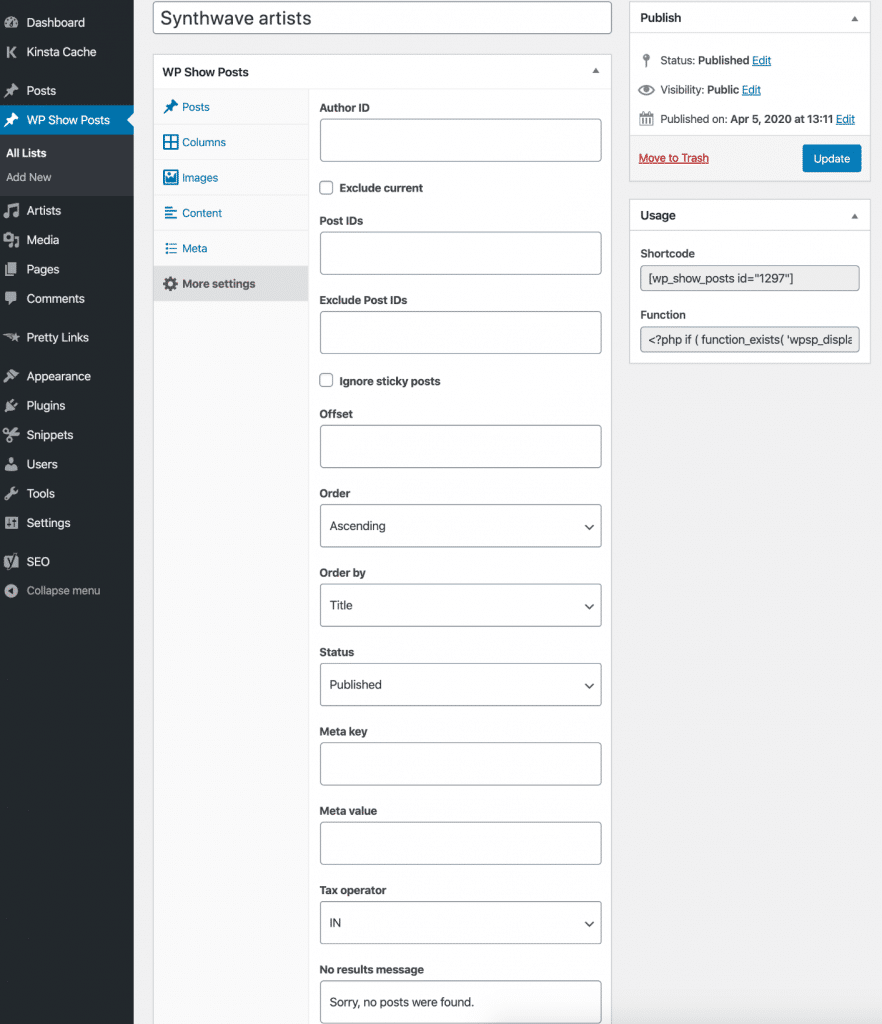Click the Posts pushpin icon in sidebar

click(x=11, y=90)
